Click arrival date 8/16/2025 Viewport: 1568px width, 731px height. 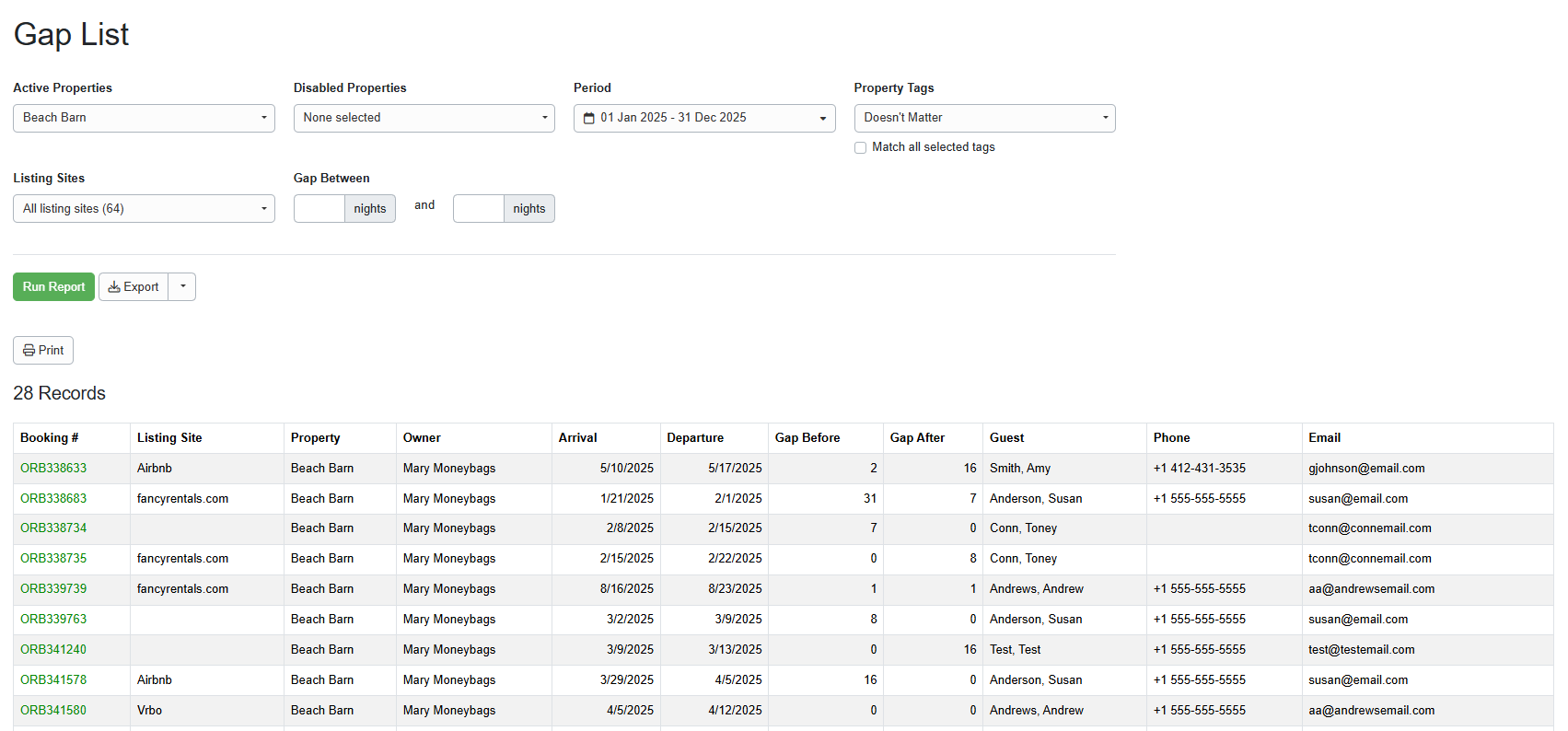[x=627, y=588]
